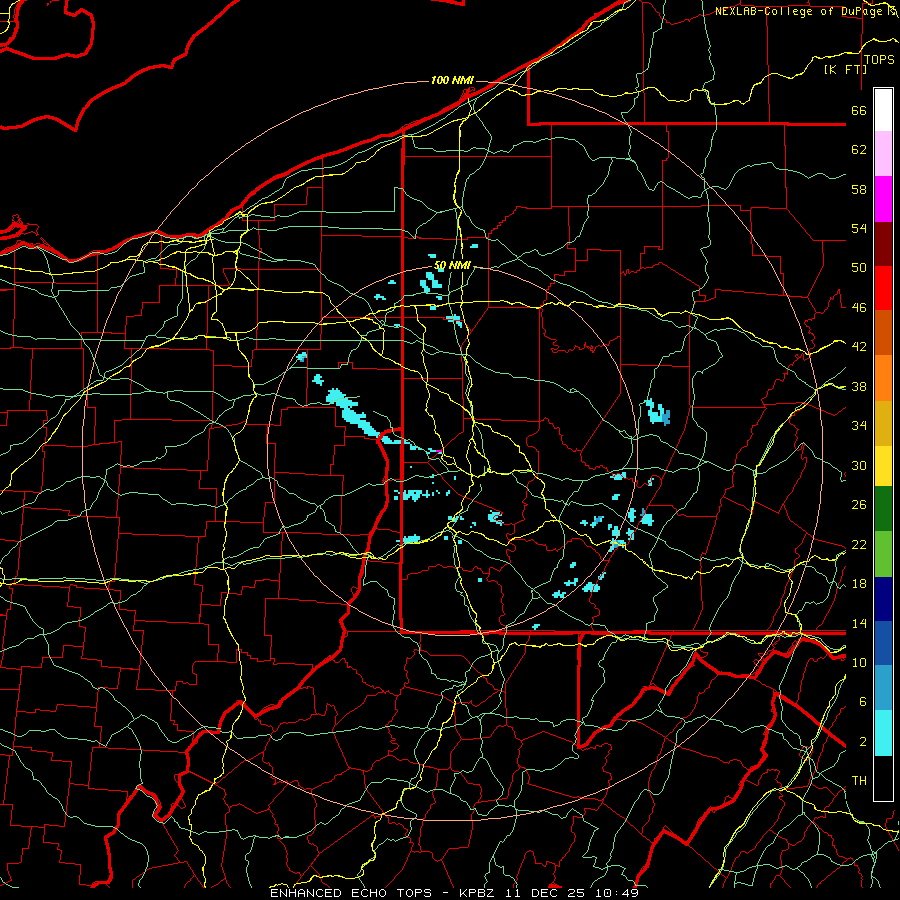900x900 pixels.
Task: Click the legend value '30'
Action: 859,465
